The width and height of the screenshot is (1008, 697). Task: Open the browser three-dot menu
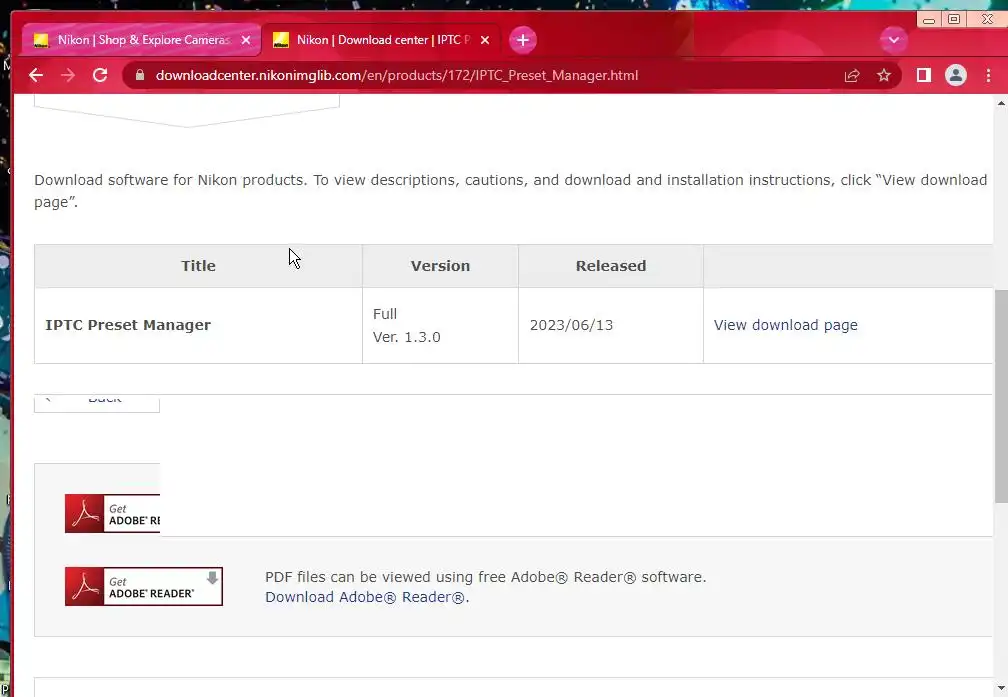(x=988, y=75)
